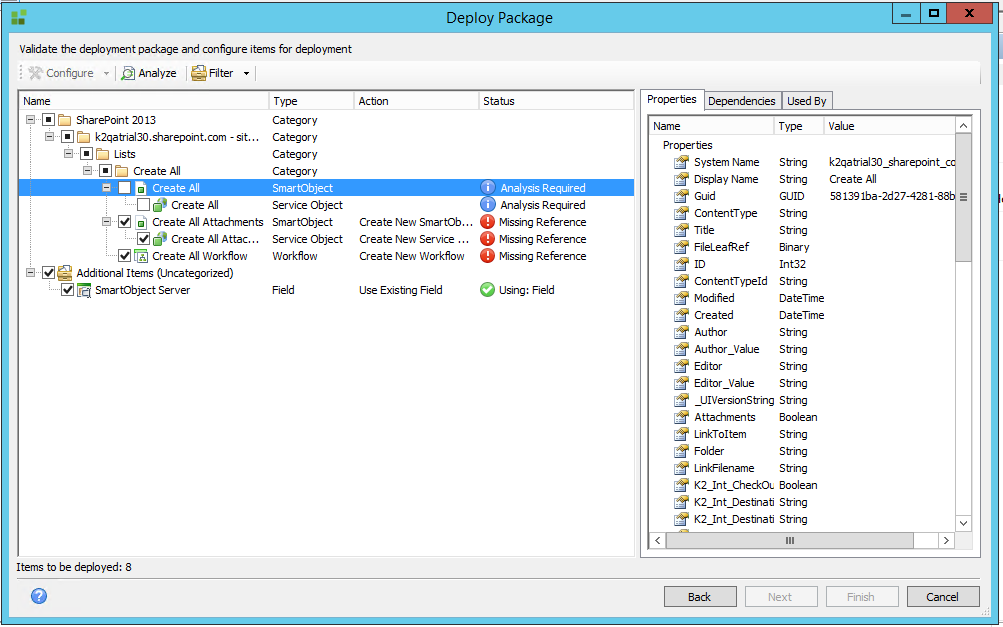
Task: Click the properties panel scroll down arrow
Action: pyautogui.click(x=963, y=523)
